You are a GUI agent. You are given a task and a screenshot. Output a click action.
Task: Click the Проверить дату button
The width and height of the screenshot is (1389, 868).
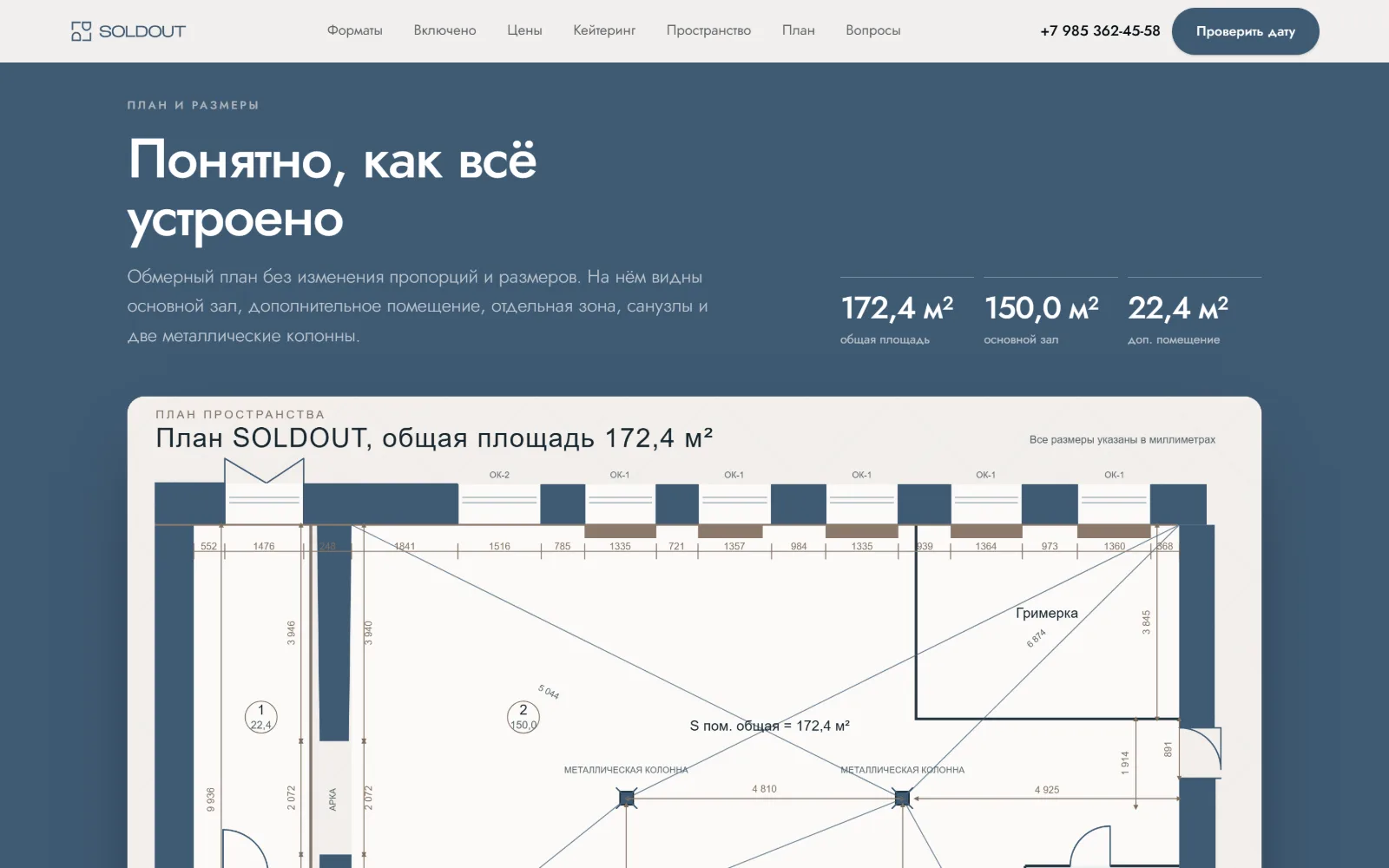click(x=1245, y=31)
